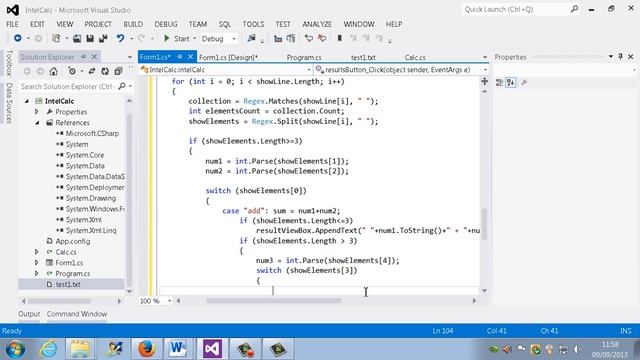The height and width of the screenshot is (360, 640).
Task: Click Solution Explorer Sync with Active Document icon
Action: (x=91, y=71)
